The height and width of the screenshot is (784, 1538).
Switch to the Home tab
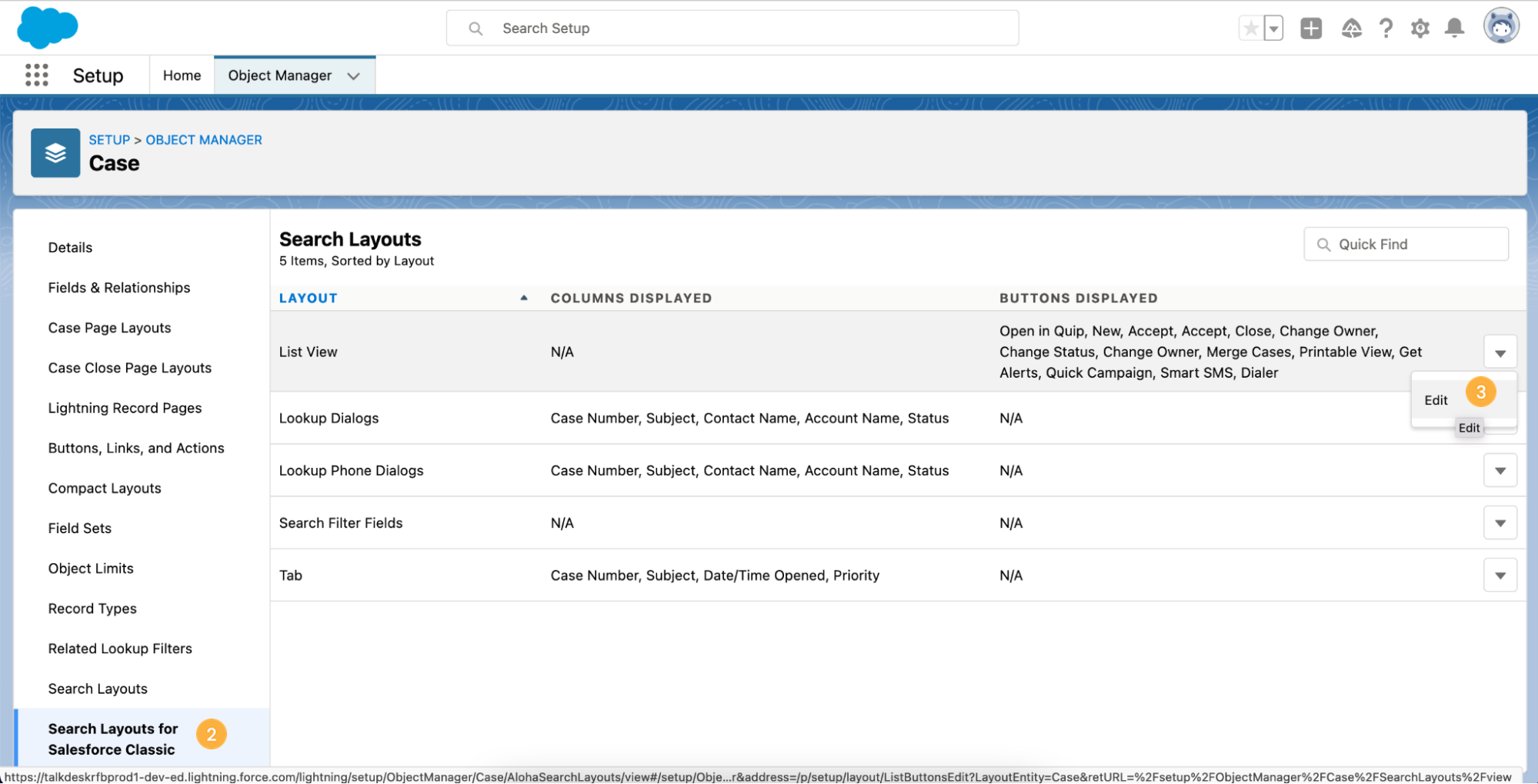pos(182,75)
